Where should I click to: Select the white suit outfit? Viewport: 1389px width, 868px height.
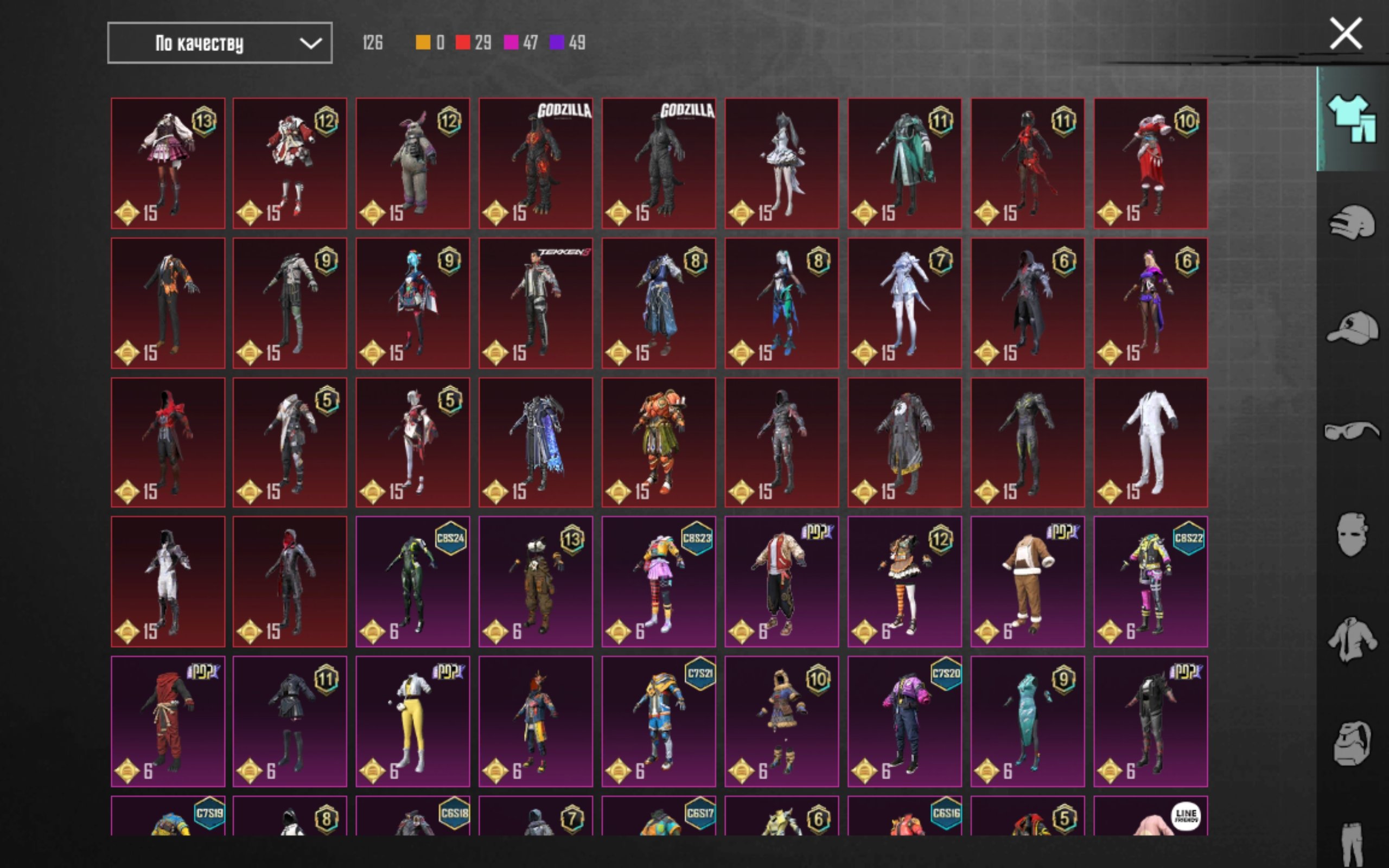(1150, 443)
